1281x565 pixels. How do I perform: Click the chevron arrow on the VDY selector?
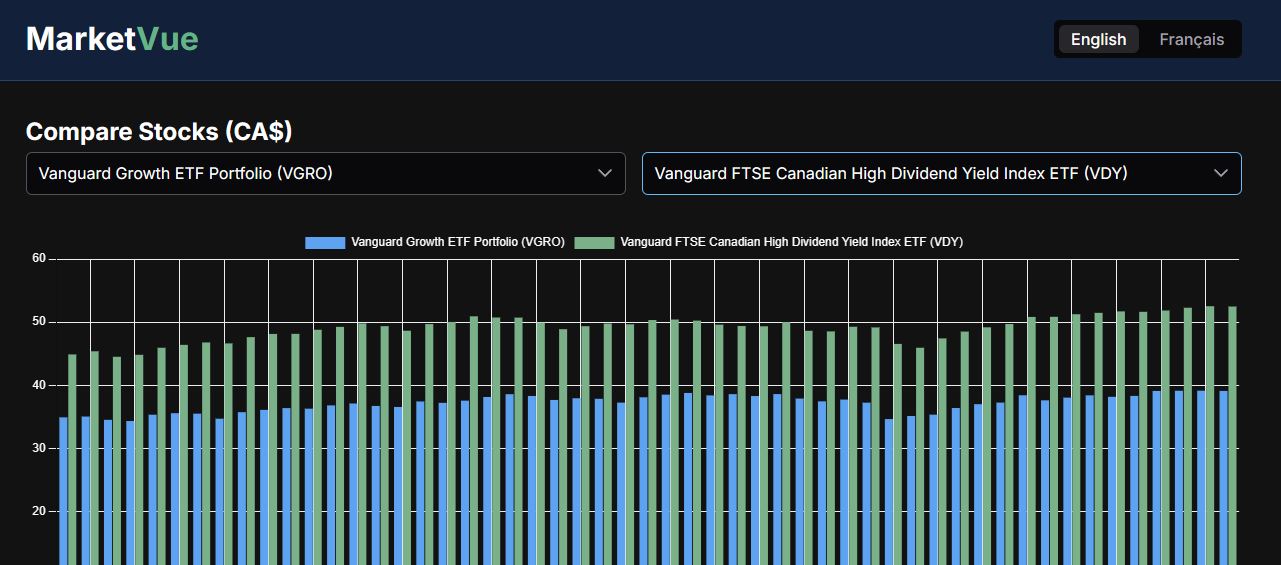1220,173
